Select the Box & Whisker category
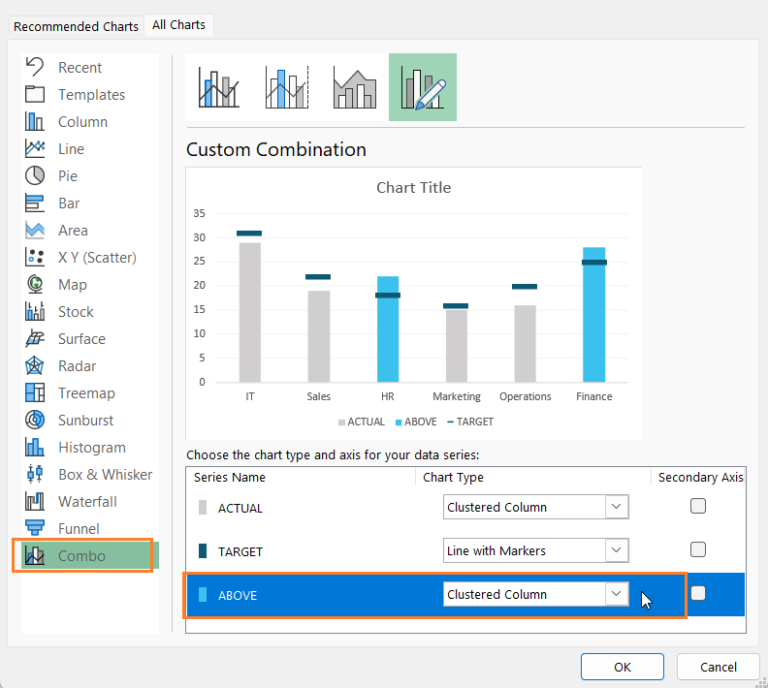Screen dimensions: 768x688 click(x=104, y=474)
